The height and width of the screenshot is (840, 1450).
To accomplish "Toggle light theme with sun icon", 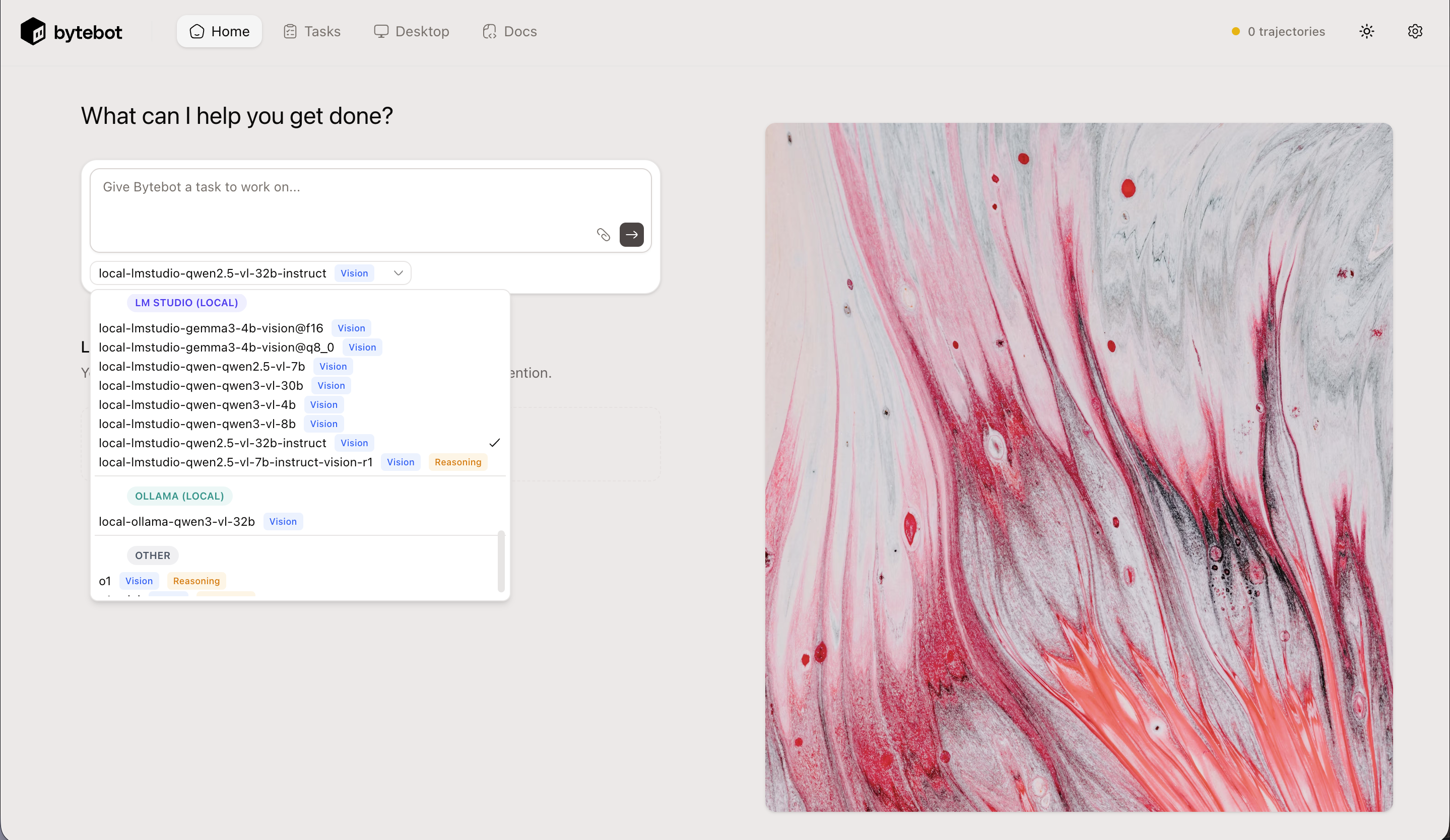I will [1366, 31].
